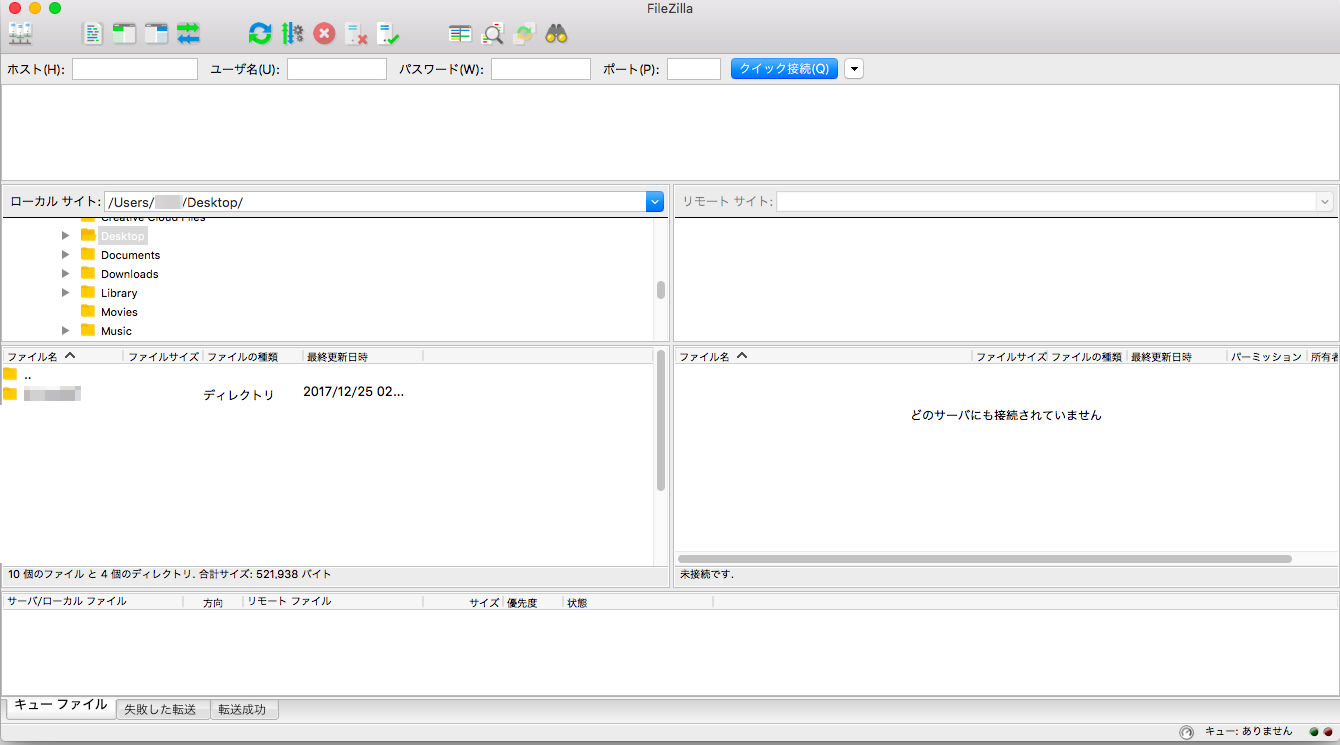Open quick connect history dropdown arrow
Screen dimensions: 1340x745
[x=854, y=69]
